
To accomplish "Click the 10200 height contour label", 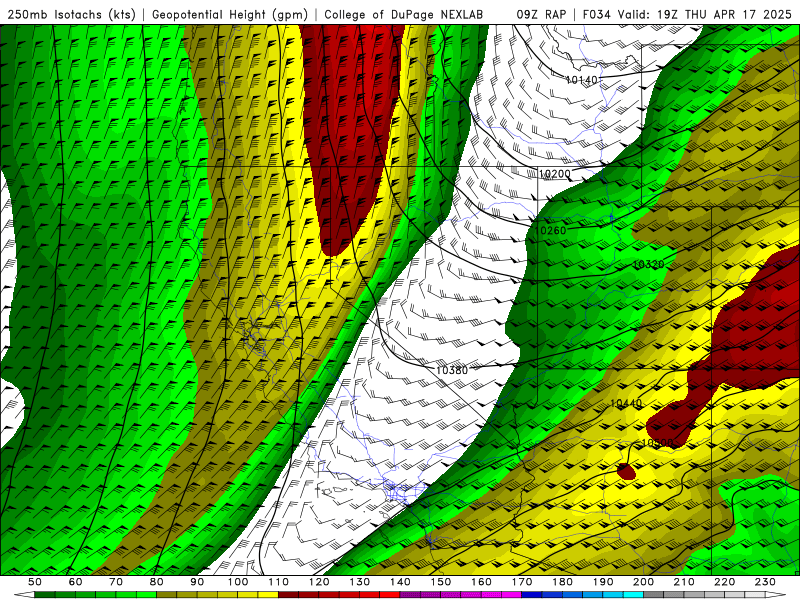I will pos(555,174).
